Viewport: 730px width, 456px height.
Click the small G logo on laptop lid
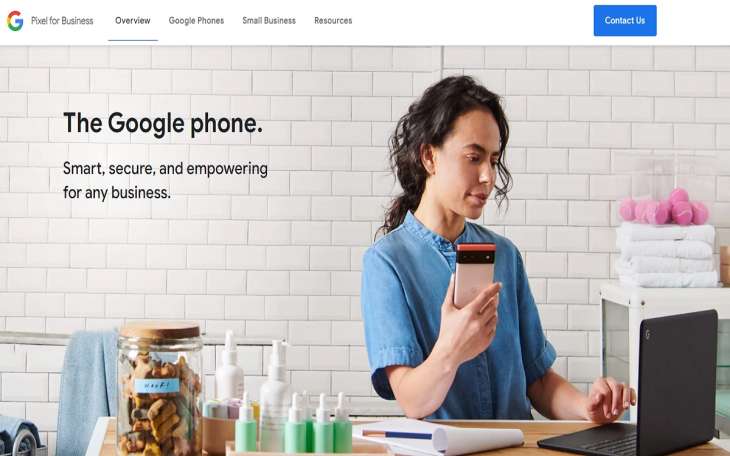tap(647, 334)
